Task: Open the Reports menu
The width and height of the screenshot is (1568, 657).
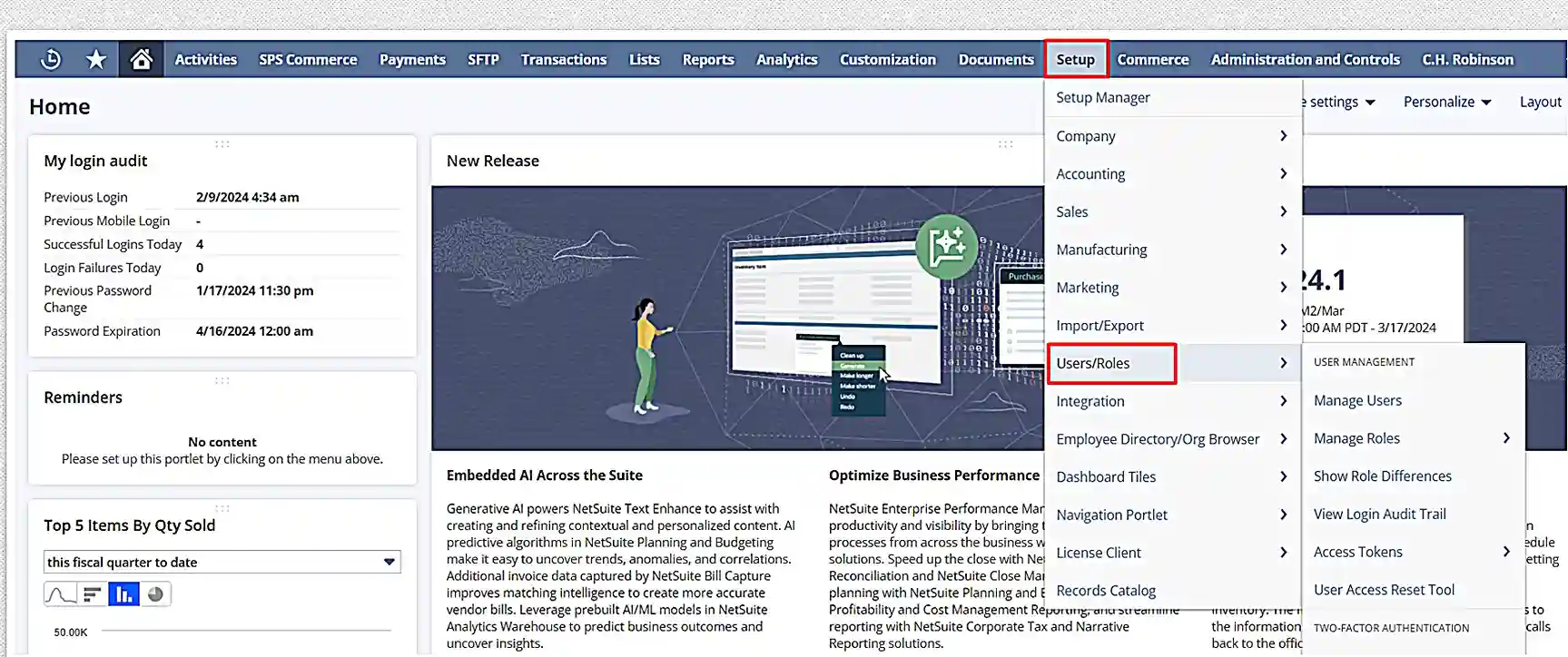Action: (x=708, y=59)
